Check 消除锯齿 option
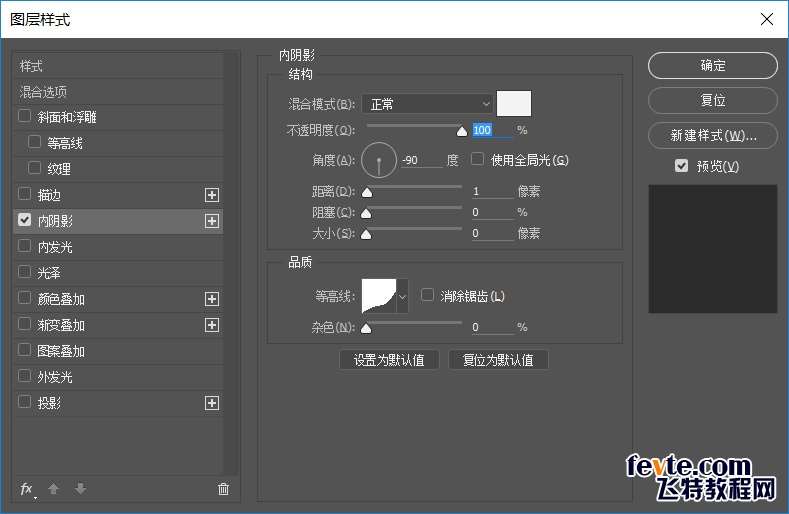 coord(427,295)
